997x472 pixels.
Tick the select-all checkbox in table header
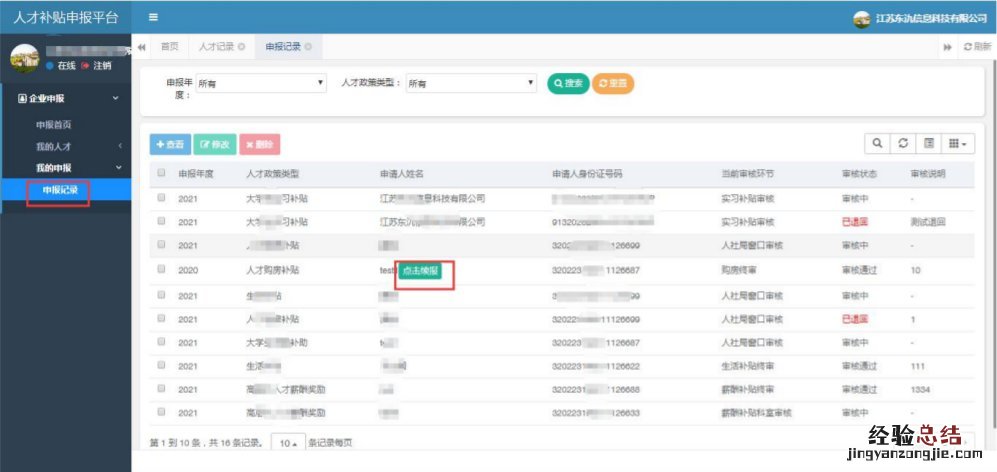click(x=162, y=173)
